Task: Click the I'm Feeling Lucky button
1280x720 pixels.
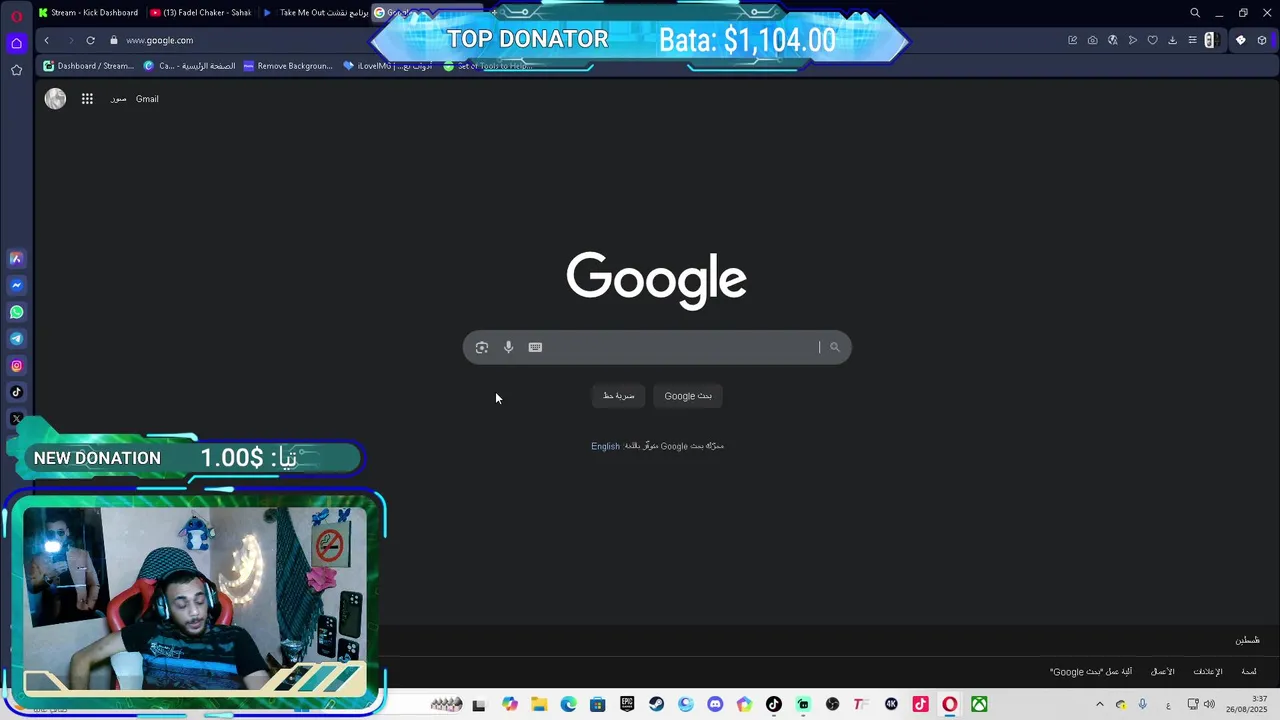Action: 618,396
